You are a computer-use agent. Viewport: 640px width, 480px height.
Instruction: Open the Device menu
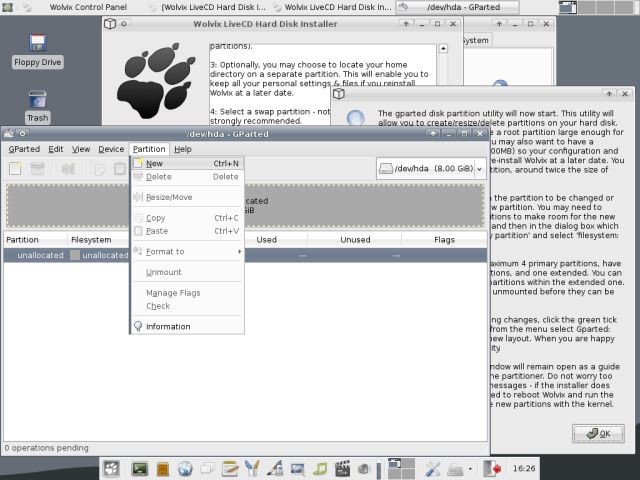pyautogui.click(x=111, y=149)
